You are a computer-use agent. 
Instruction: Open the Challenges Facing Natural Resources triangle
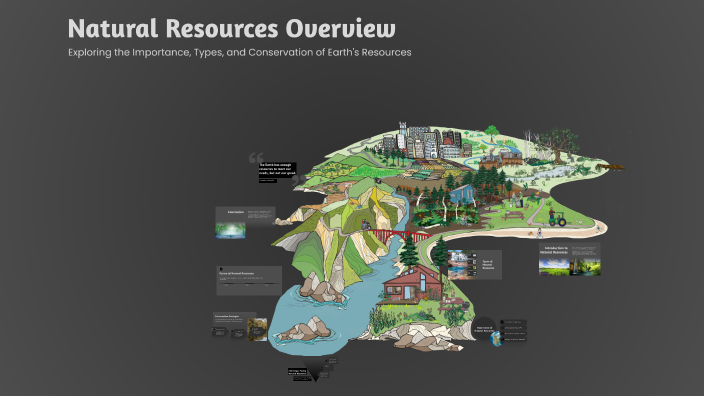click(316, 370)
